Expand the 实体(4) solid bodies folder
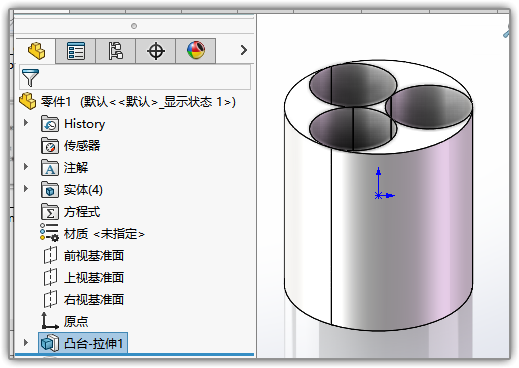Viewport: 519px width, 368px height. (x=26, y=189)
